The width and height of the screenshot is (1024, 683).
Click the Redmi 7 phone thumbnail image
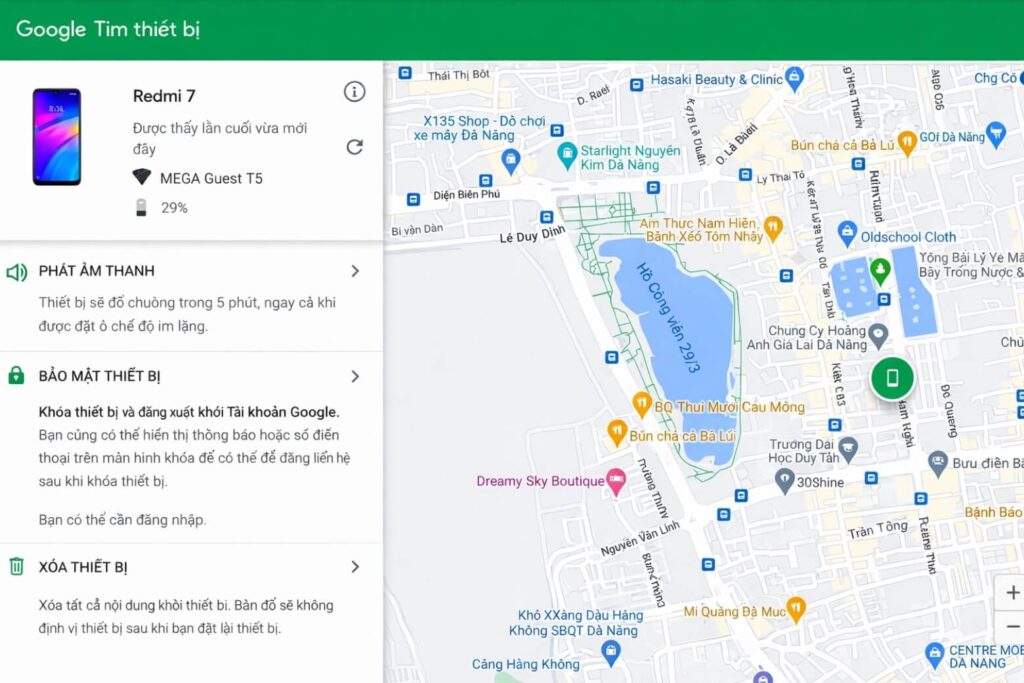pyautogui.click(x=57, y=137)
